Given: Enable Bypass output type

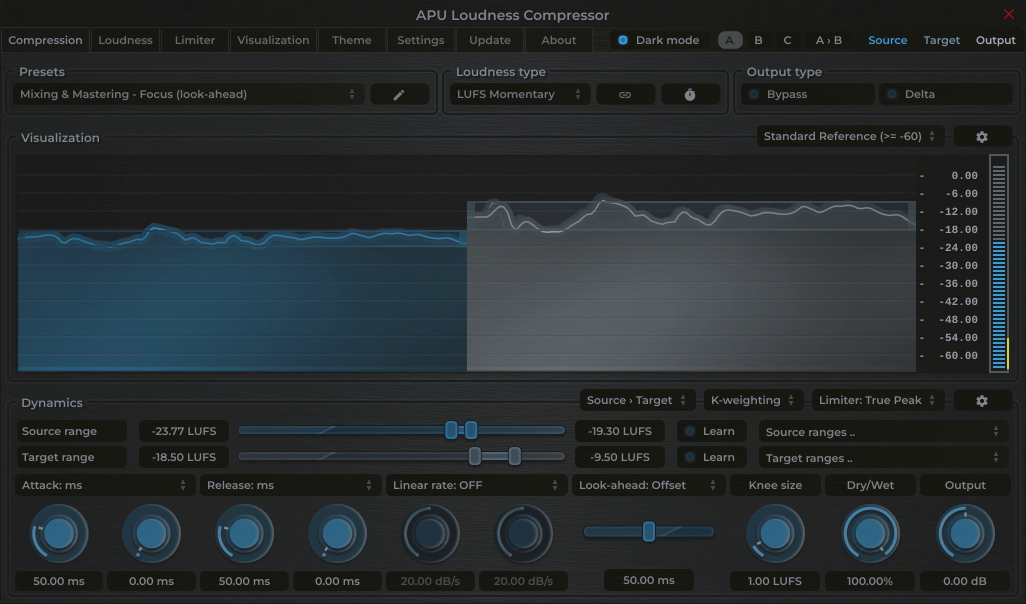Looking at the screenshot, I should tap(805, 93).
